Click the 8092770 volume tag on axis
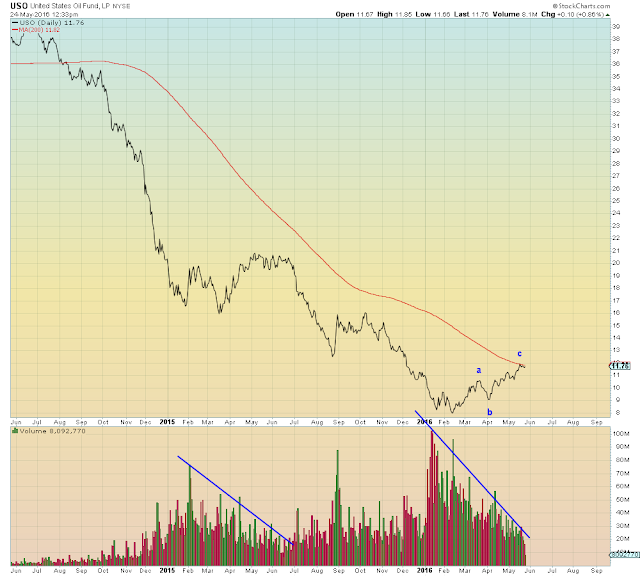 624,555
